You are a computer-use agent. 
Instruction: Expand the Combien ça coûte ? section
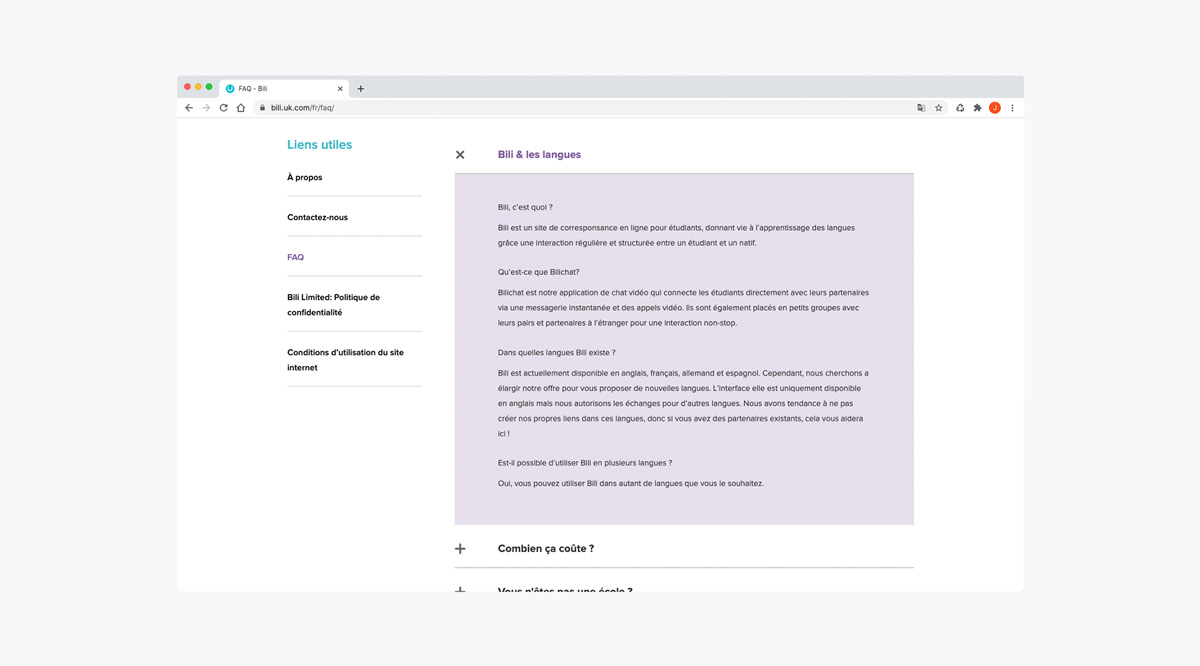460,549
